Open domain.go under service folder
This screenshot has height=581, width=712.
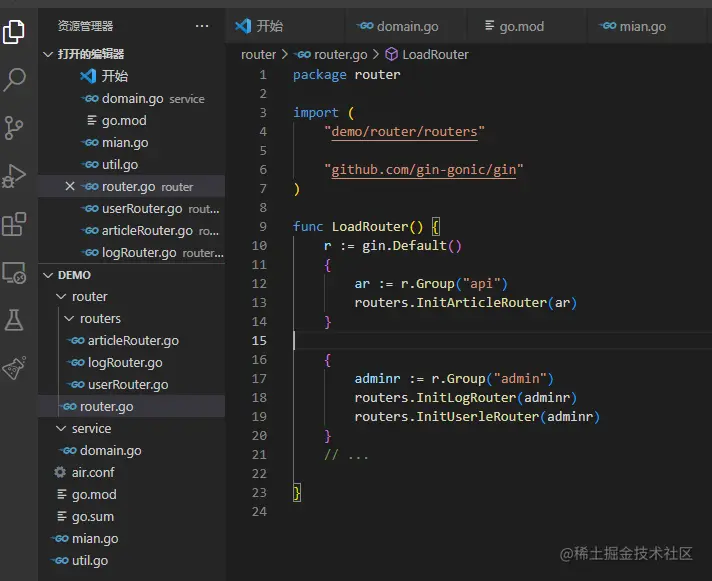click(x=132, y=450)
